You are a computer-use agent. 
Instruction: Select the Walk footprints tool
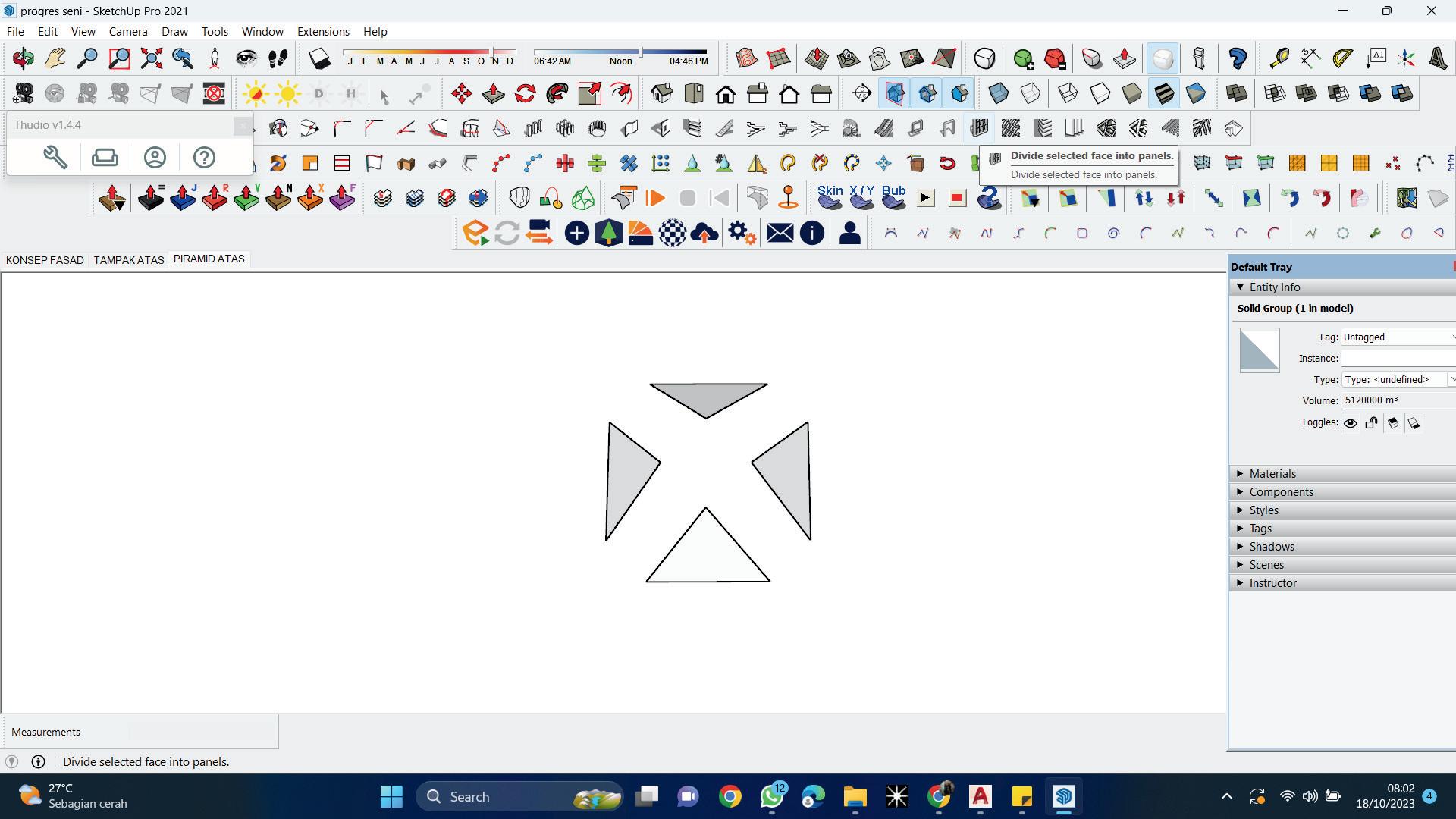tap(278, 58)
